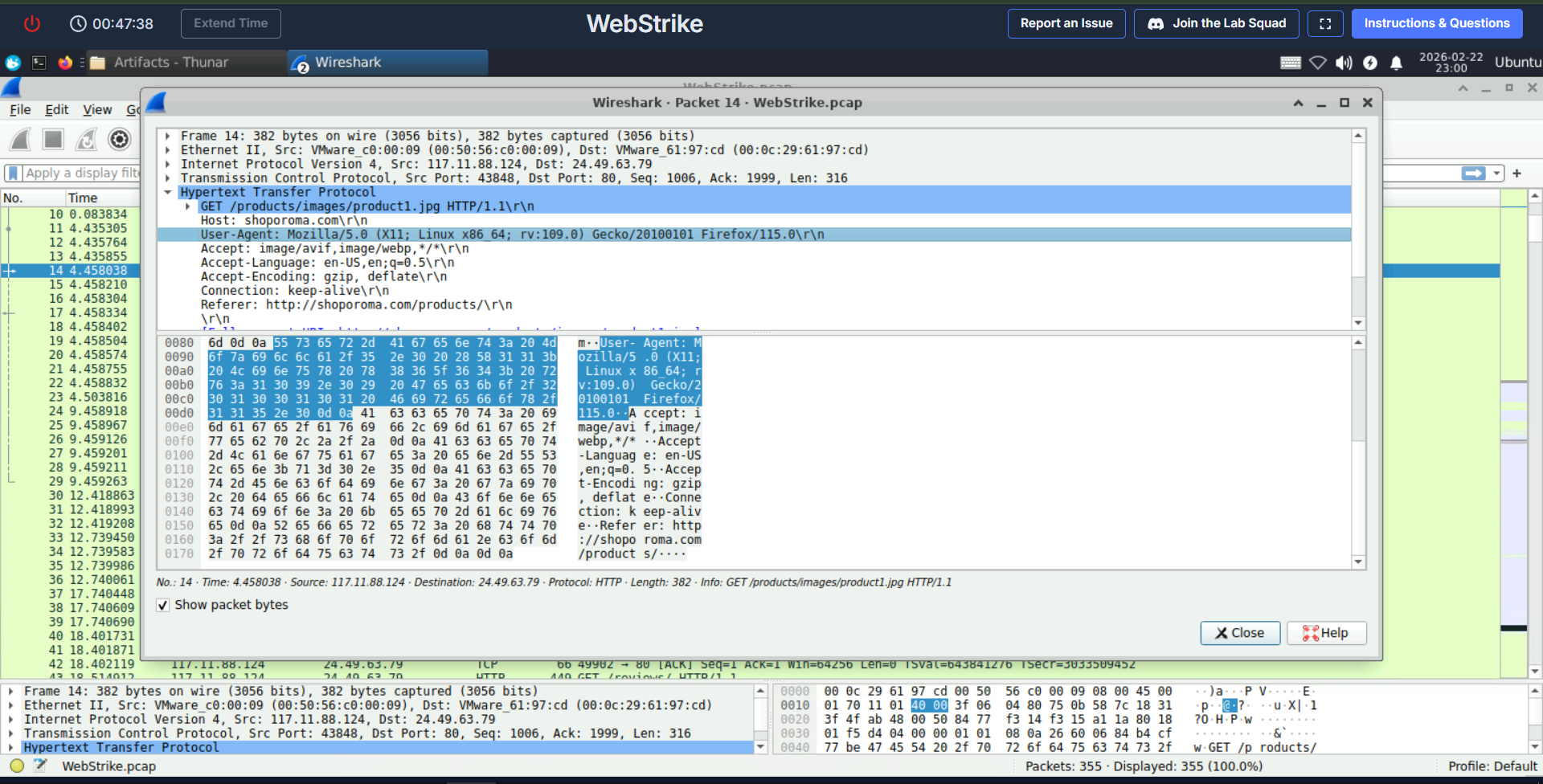Image resolution: width=1543 pixels, height=784 pixels.
Task: Shade the Packet 14 dialog with the caret button
Action: tap(1299, 103)
